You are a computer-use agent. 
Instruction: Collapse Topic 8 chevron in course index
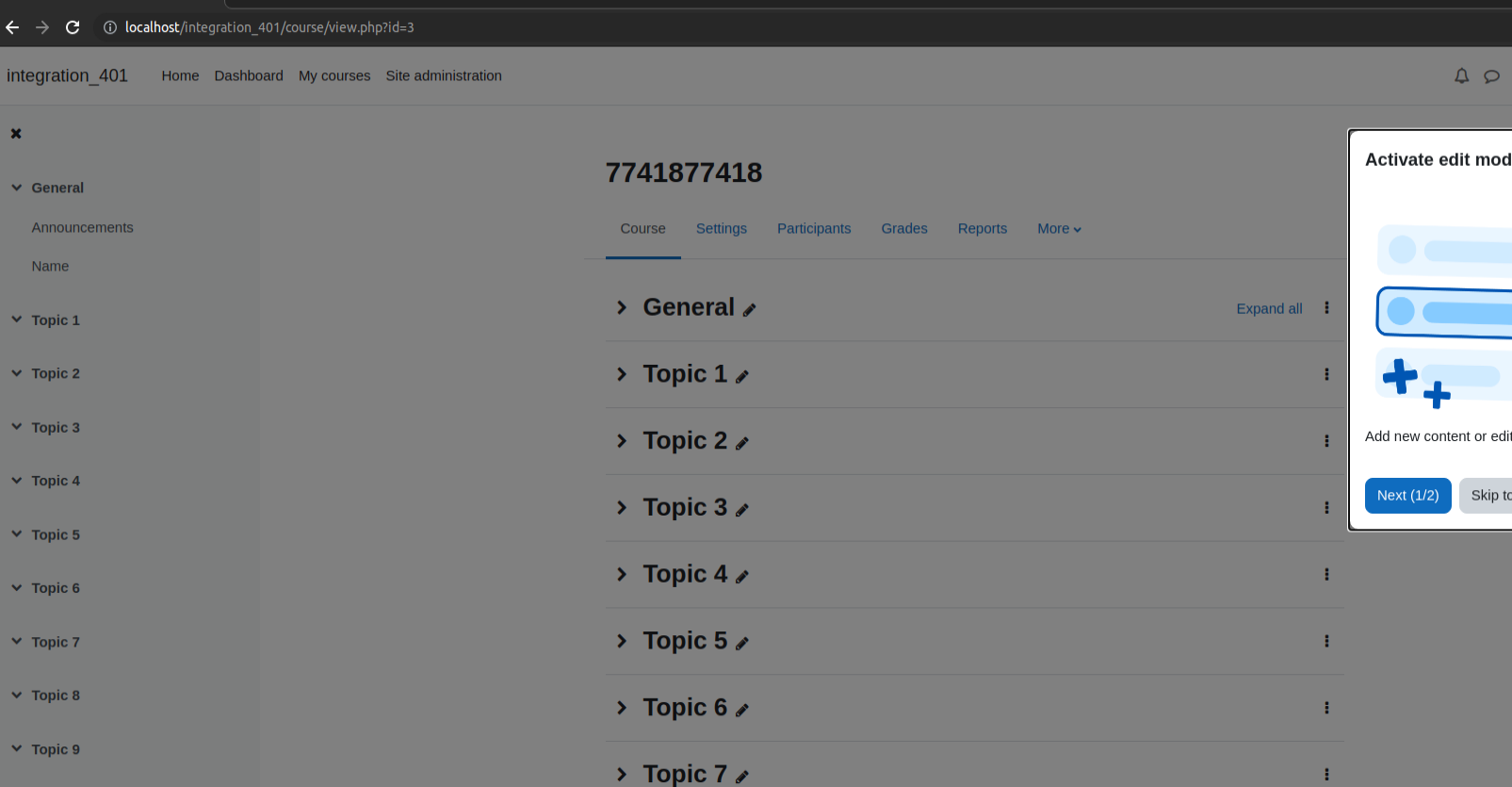17,695
